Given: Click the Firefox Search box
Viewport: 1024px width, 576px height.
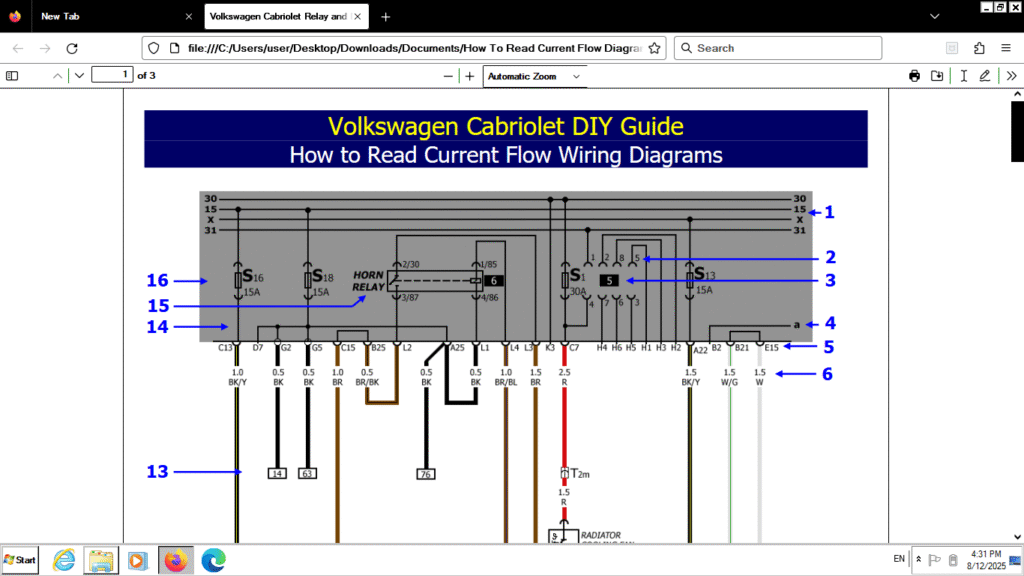Looking at the screenshot, I should [778, 48].
